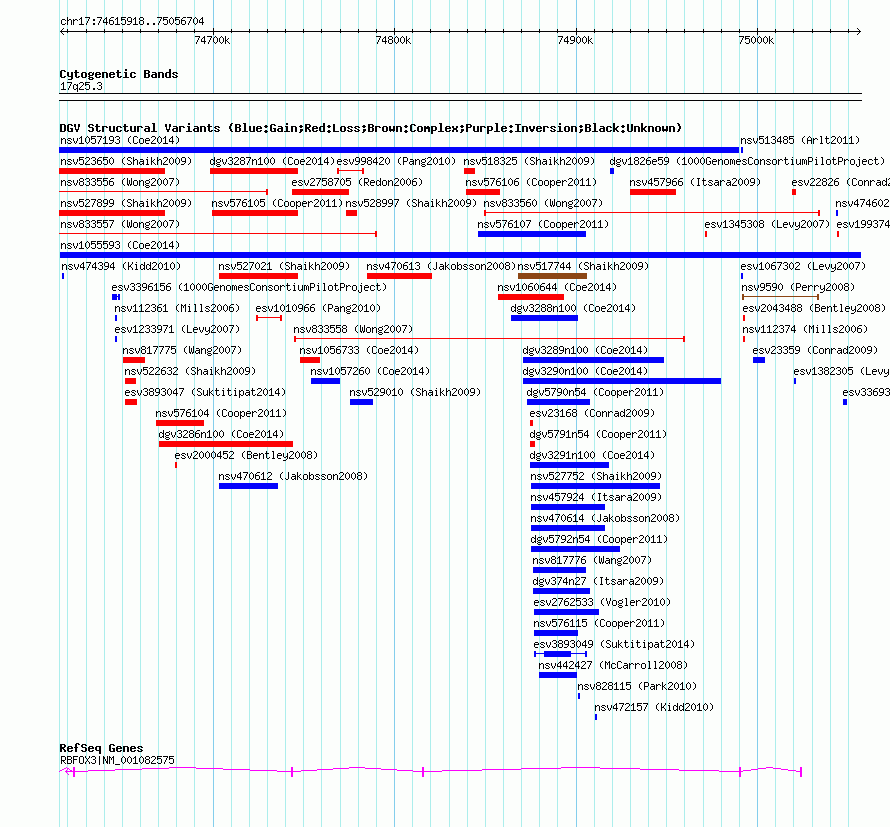Viewport: 890px width, 827px height.
Task: Open nsv522632 (Shaikh2009) variant
Action: click(190, 371)
